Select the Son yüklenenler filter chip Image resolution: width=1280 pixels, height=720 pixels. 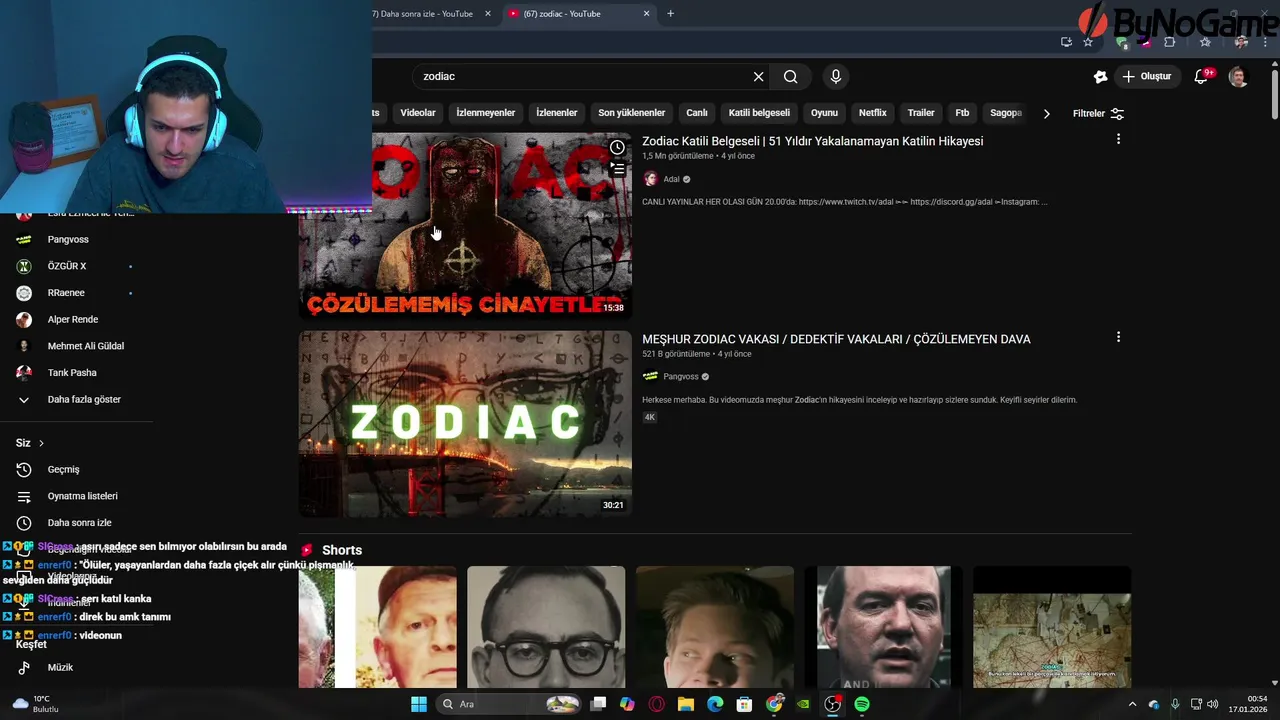click(631, 113)
